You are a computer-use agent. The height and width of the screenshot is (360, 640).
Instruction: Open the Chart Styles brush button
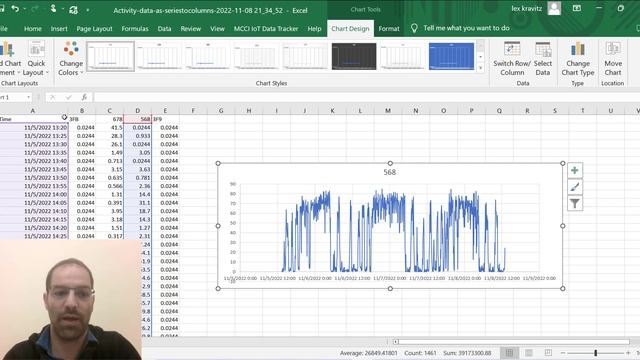click(x=575, y=187)
